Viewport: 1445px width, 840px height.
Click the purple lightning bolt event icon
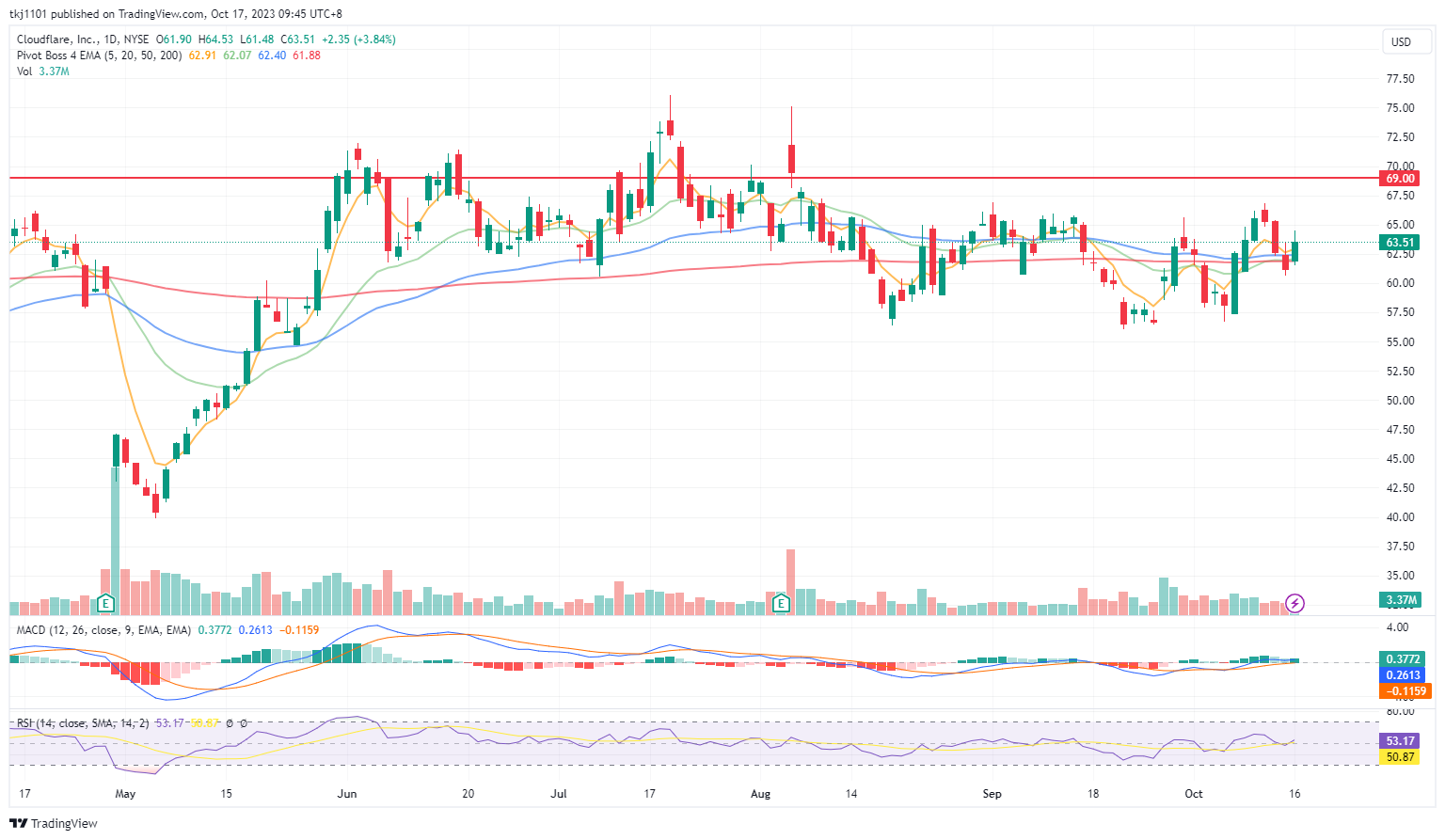(1295, 603)
